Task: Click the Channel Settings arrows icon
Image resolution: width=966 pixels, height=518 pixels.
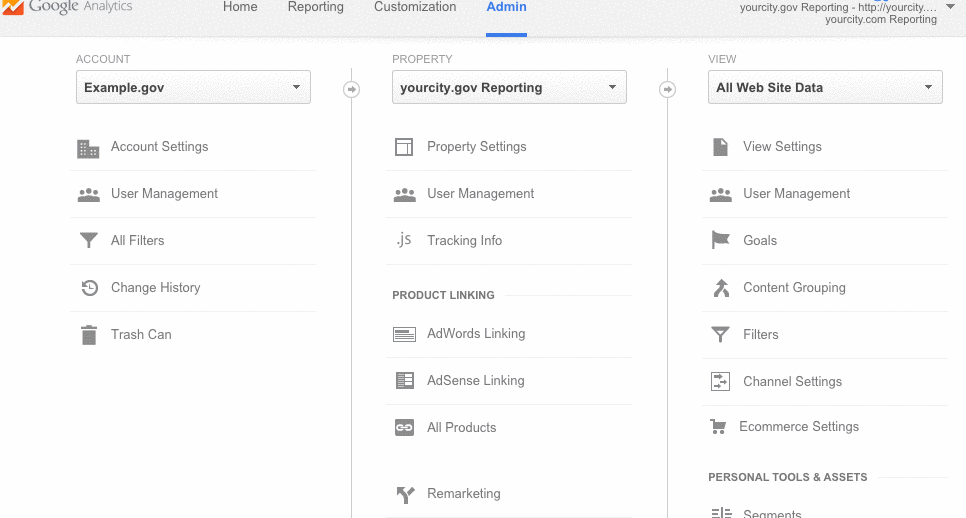Action: click(x=720, y=381)
